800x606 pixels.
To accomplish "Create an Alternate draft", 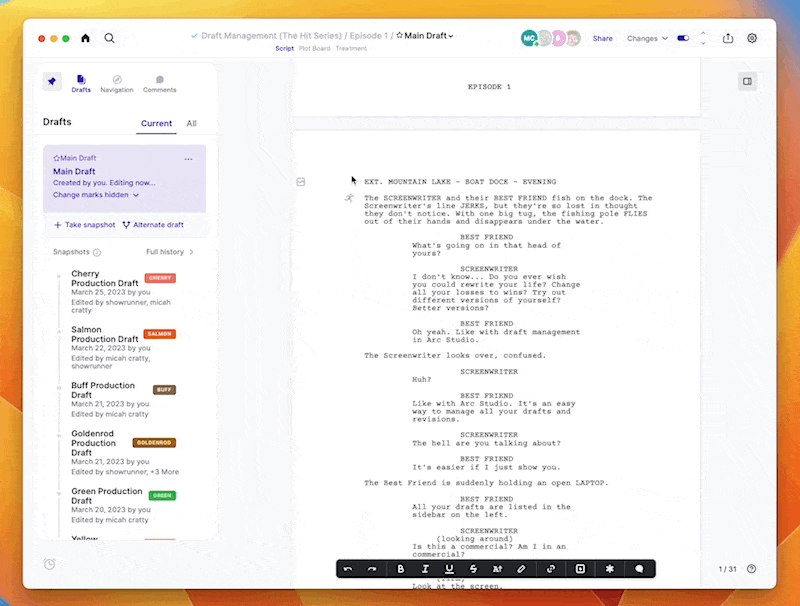I will (153, 225).
